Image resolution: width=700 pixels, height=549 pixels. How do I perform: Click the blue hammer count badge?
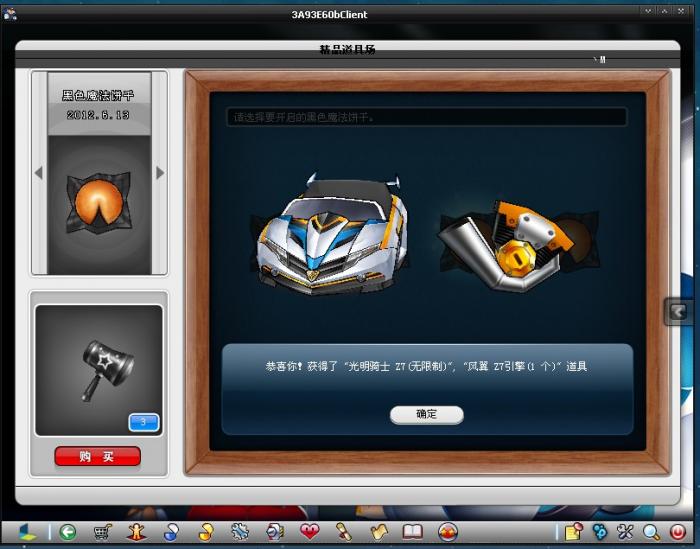click(x=144, y=422)
